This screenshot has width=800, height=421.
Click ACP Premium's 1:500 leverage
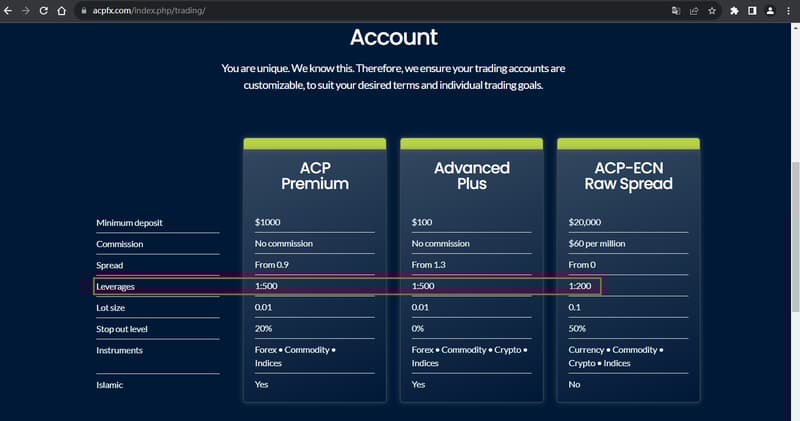[266, 286]
